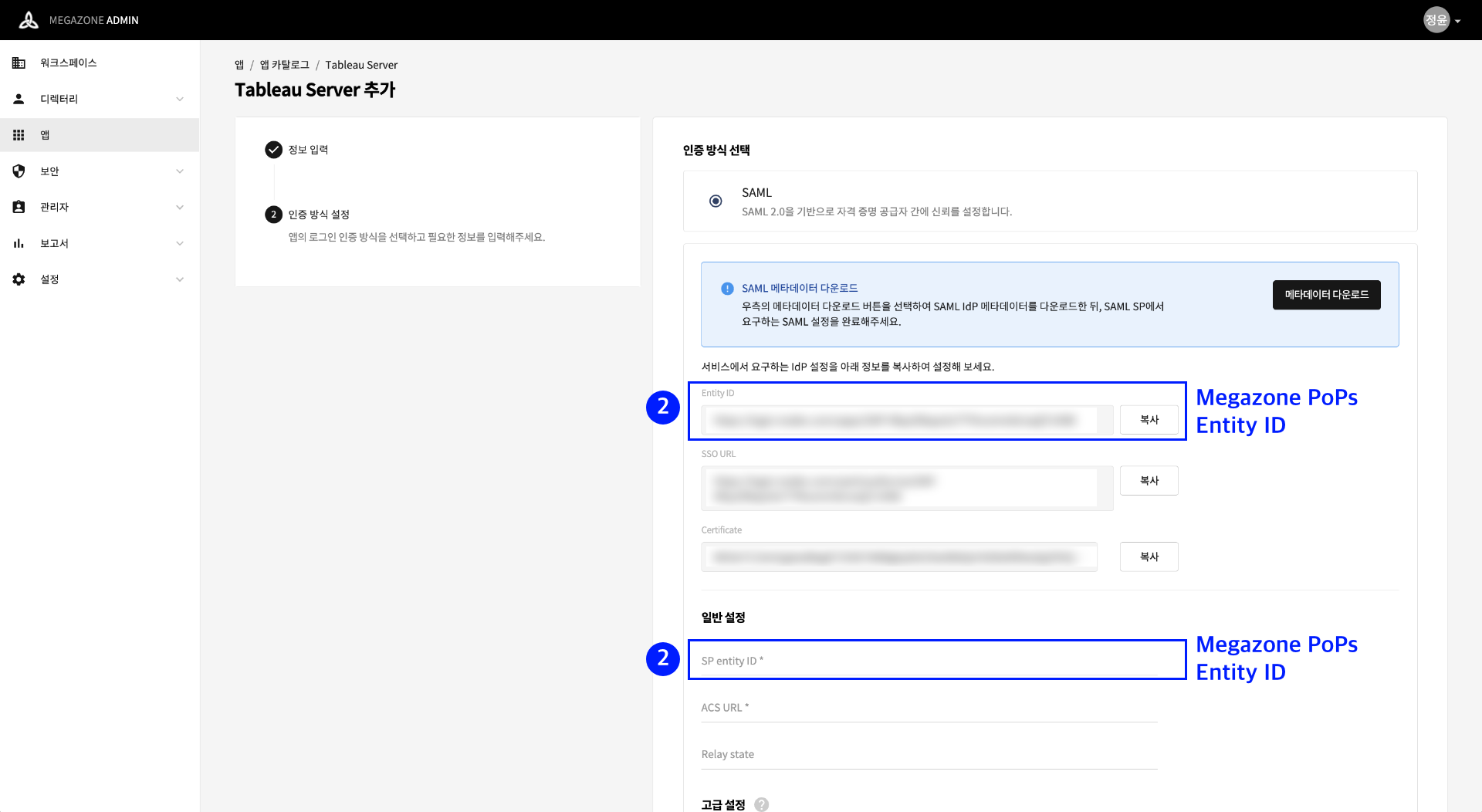Click the 워크스페이스 building icon
This screenshot has width=1482, height=812.
pos(19,63)
